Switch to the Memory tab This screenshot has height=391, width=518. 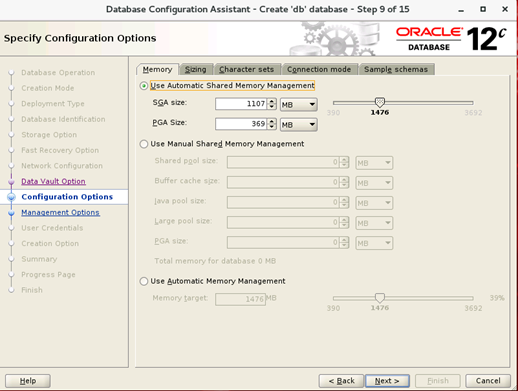[157, 69]
